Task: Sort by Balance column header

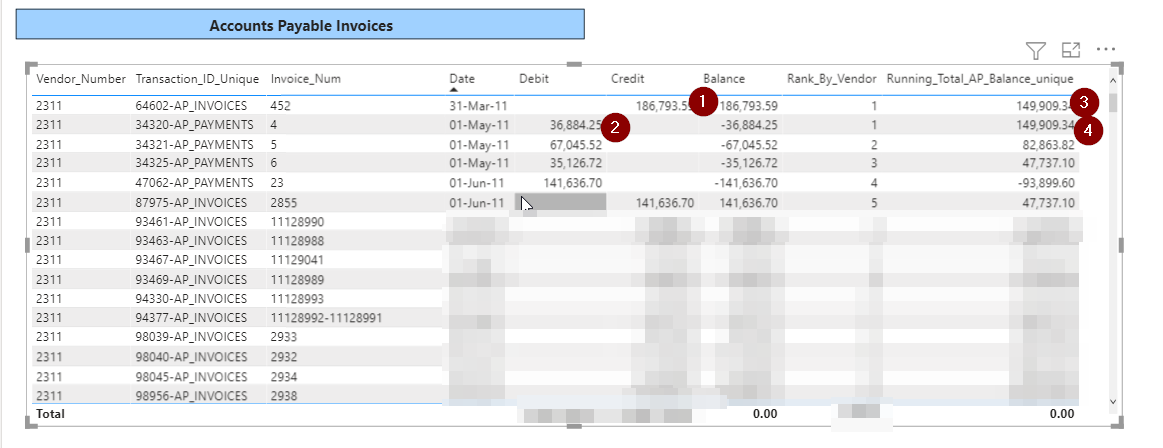Action: click(x=724, y=79)
